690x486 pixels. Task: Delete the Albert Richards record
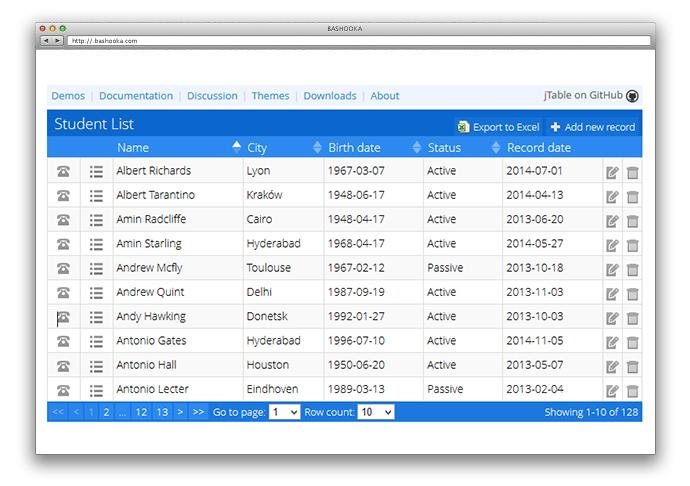pos(632,172)
